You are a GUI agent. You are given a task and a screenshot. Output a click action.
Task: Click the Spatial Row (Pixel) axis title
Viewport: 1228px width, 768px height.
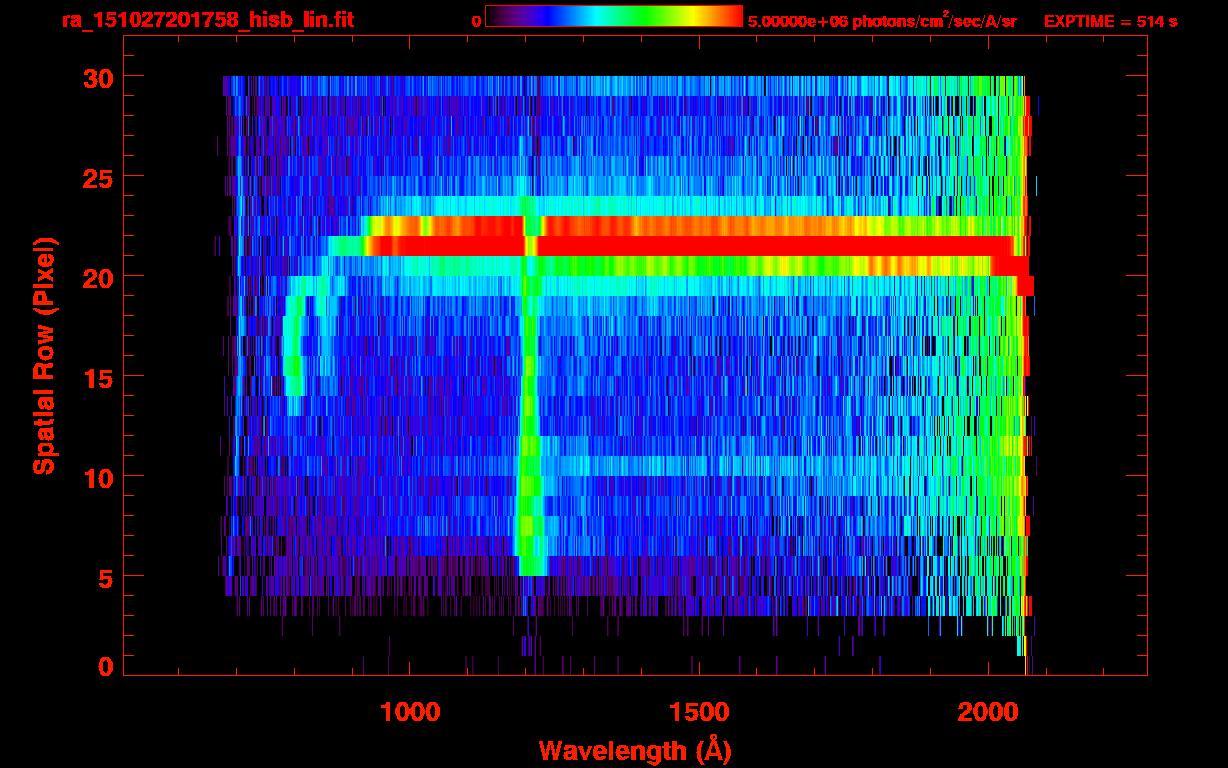click(x=44, y=356)
